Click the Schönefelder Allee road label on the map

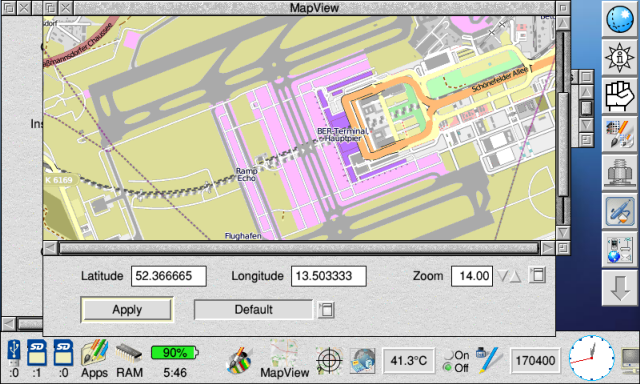(x=500, y=79)
